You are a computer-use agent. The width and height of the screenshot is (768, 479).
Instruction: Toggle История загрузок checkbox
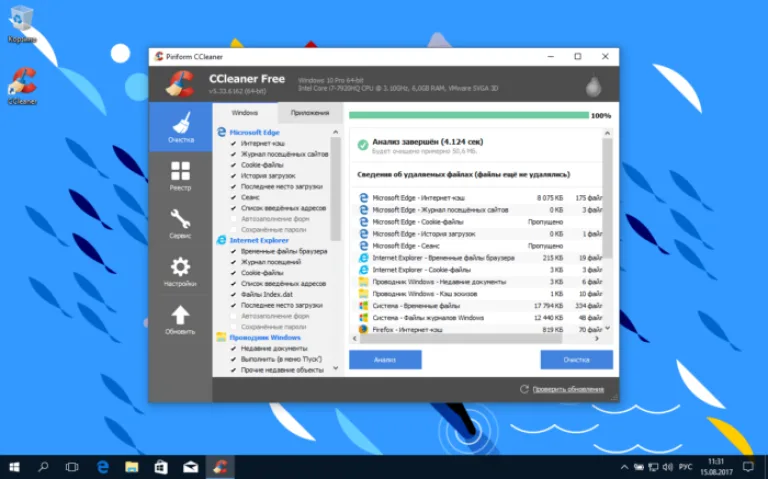(x=234, y=176)
